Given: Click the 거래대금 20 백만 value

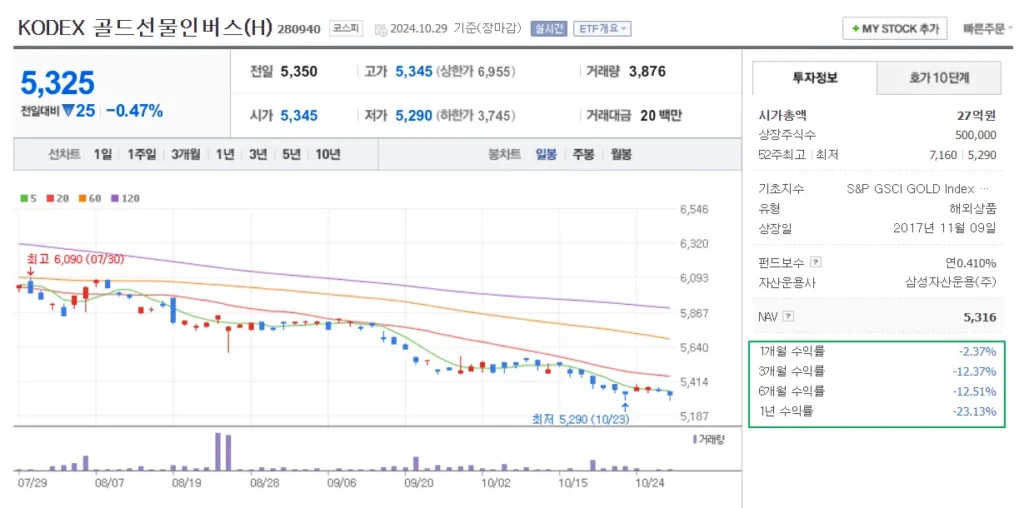Looking at the screenshot, I should 661,116.
